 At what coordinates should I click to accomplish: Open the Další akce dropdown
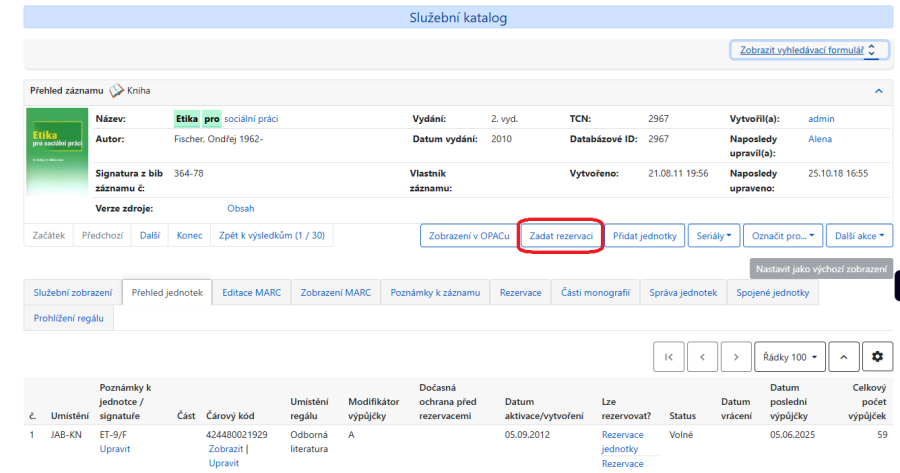pos(859,235)
